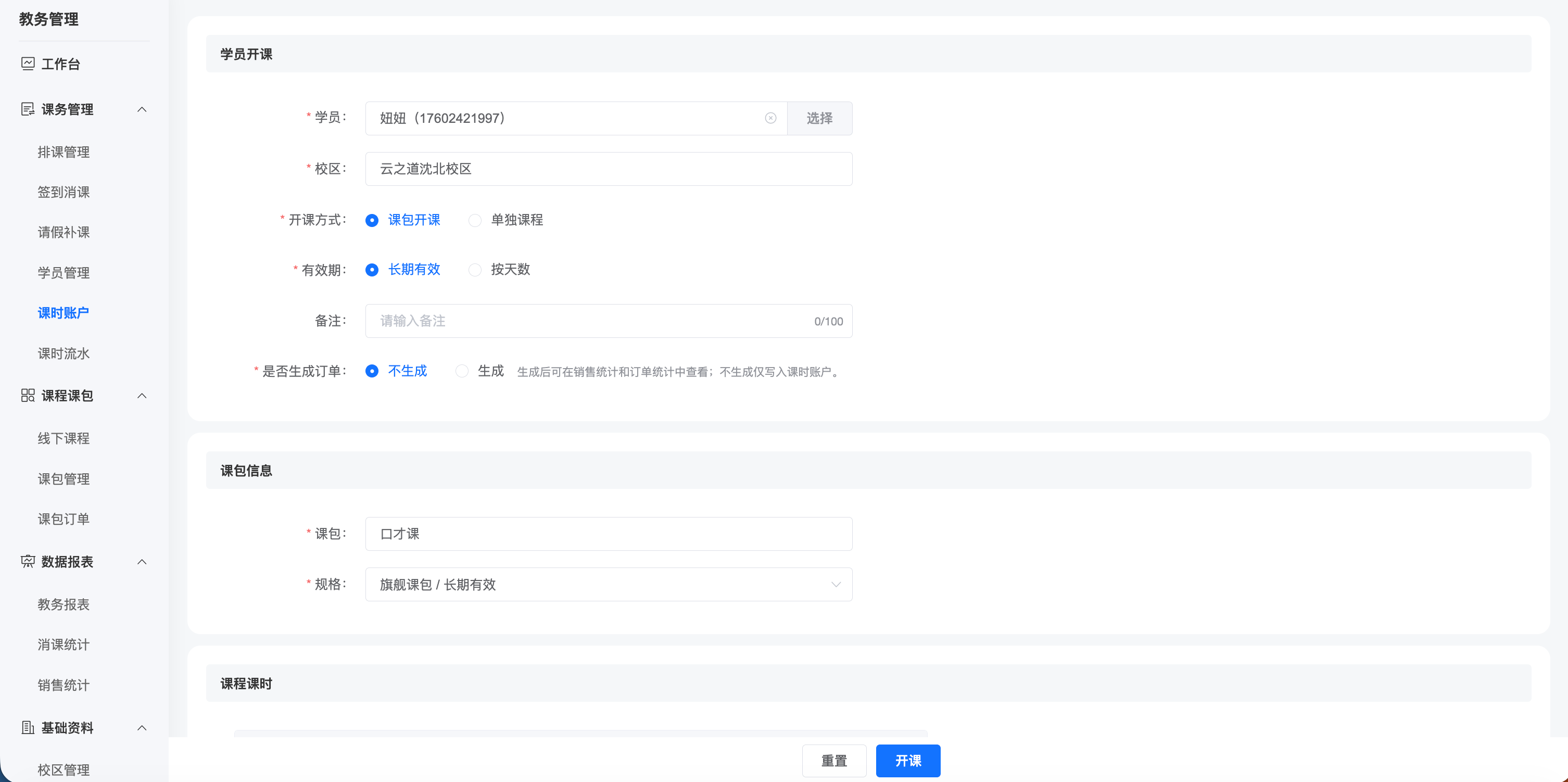
Task: Go to 请假补课 page
Action: click(64, 232)
